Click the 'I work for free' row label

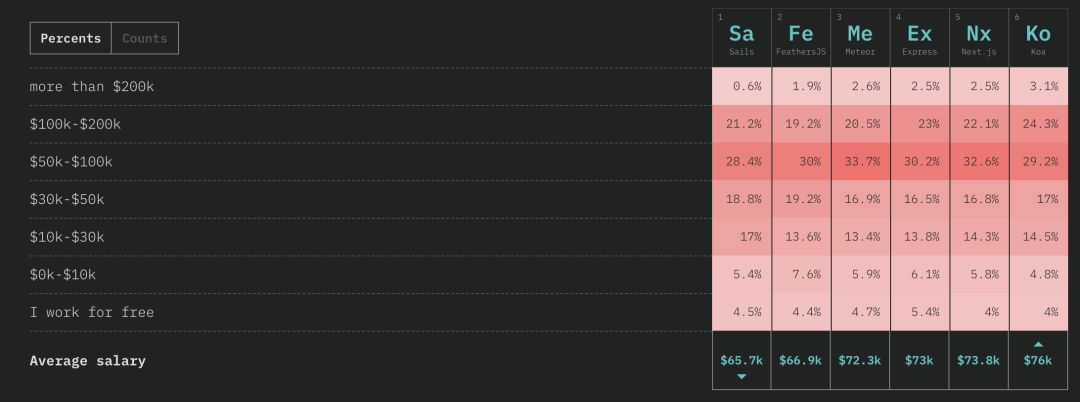click(x=92, y=312)
